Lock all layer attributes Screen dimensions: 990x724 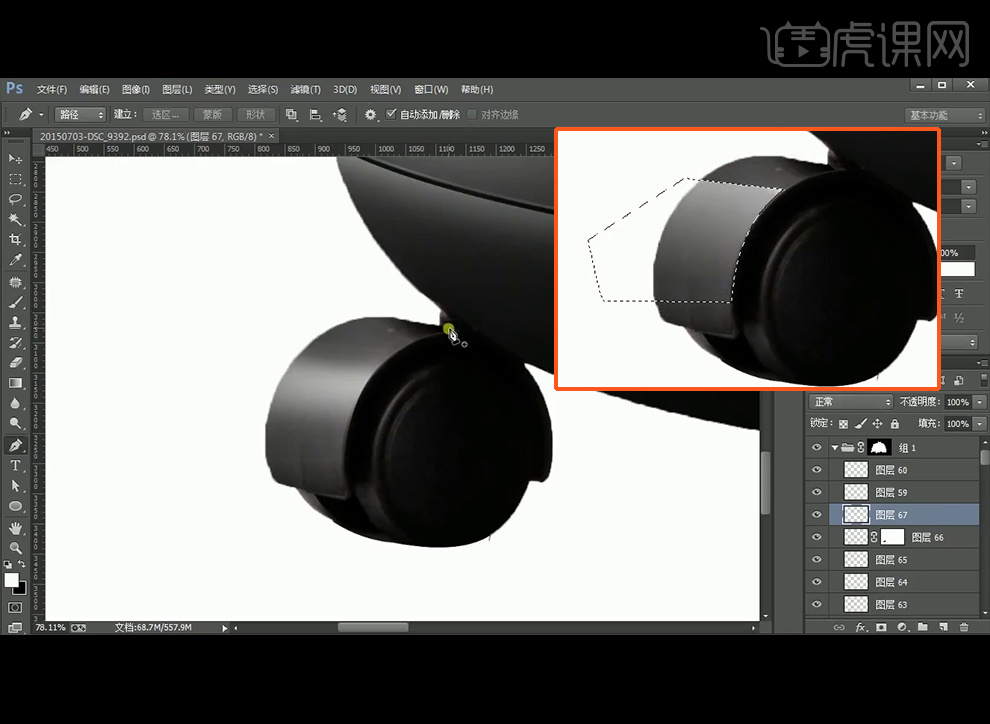point(895,424)
